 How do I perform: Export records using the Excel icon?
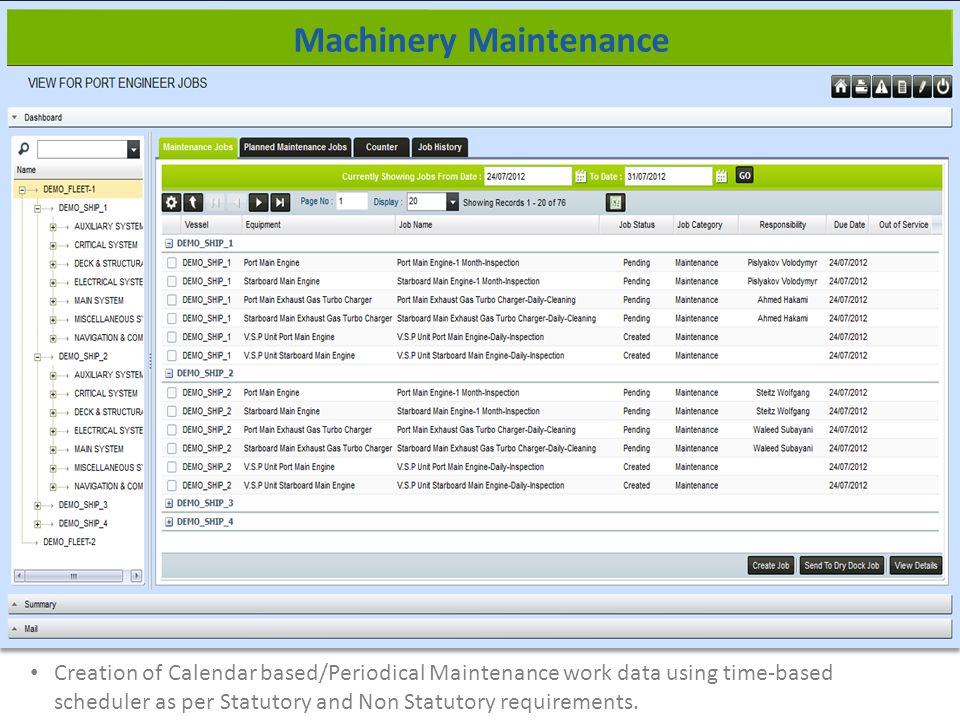pyautogui.click(x=615, y=203)
